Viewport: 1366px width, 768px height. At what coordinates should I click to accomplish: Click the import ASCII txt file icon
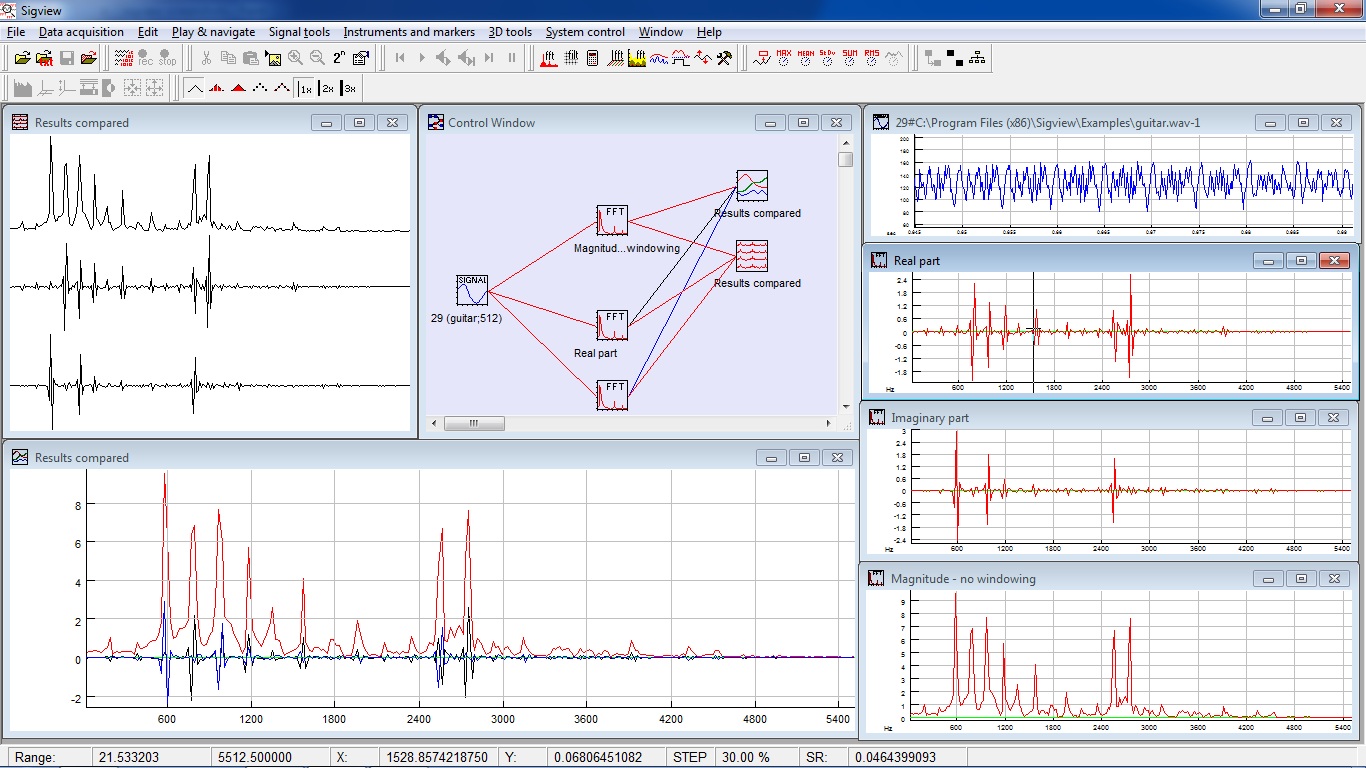pyautogui.click(x=44, y=58)
